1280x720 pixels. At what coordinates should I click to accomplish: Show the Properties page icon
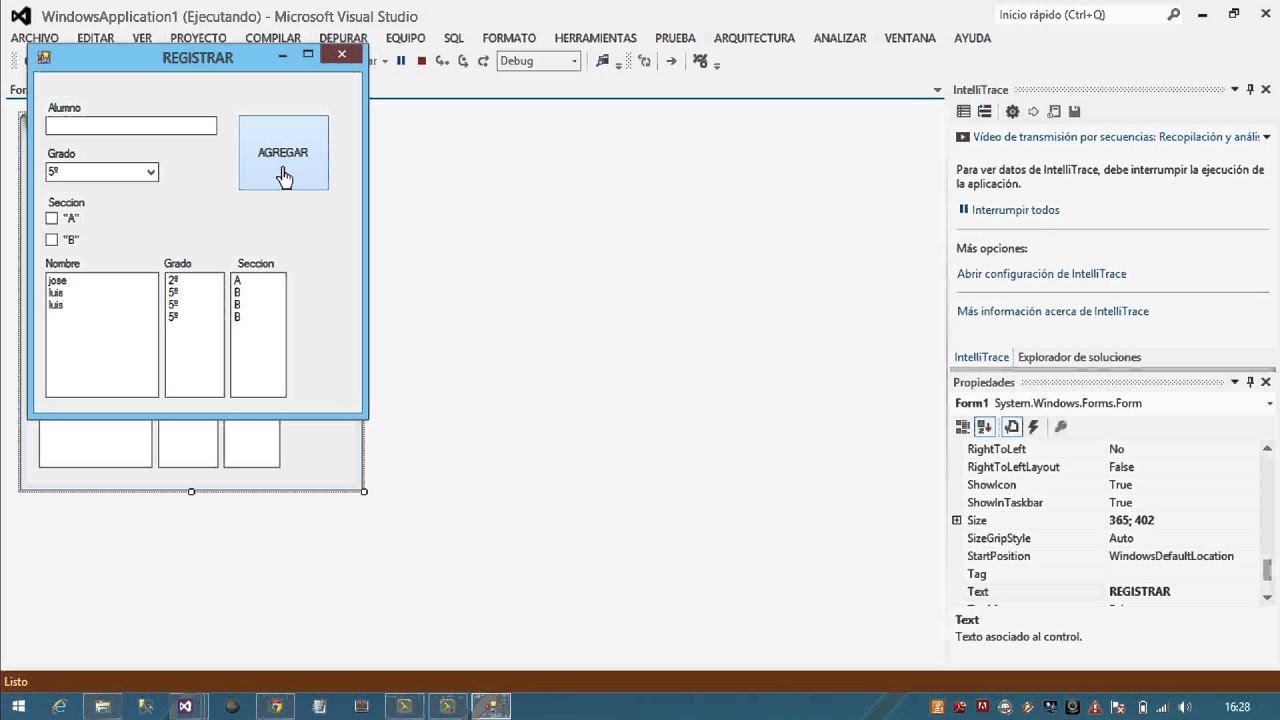click(x=1011, y=427)
